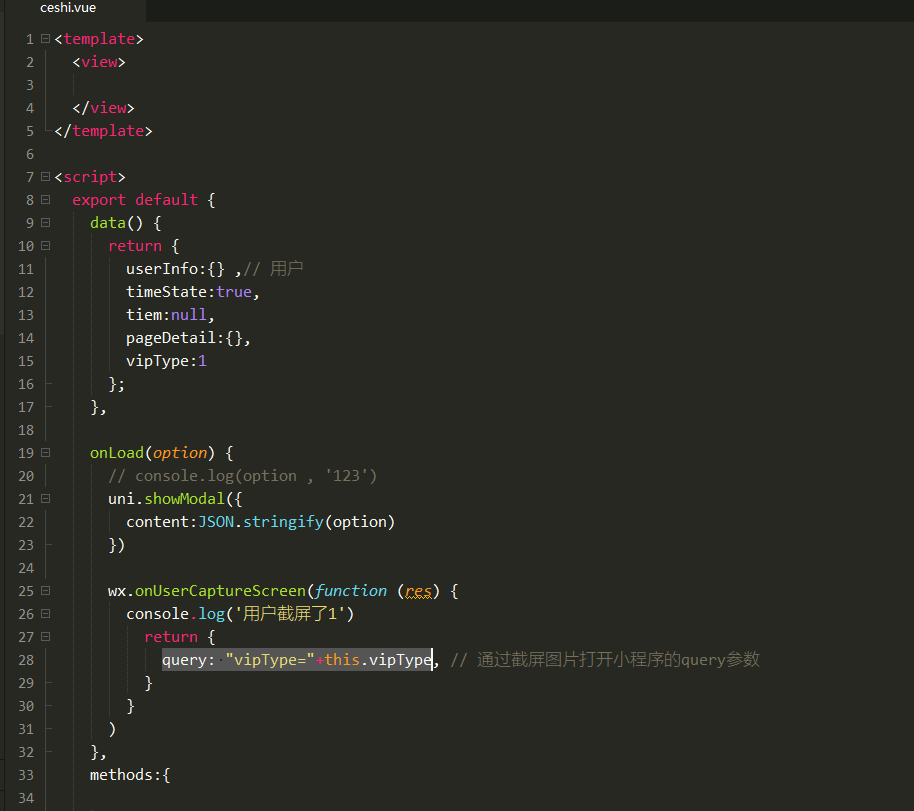Collapse the fold marker on line 26

click(x=45, y=614)
